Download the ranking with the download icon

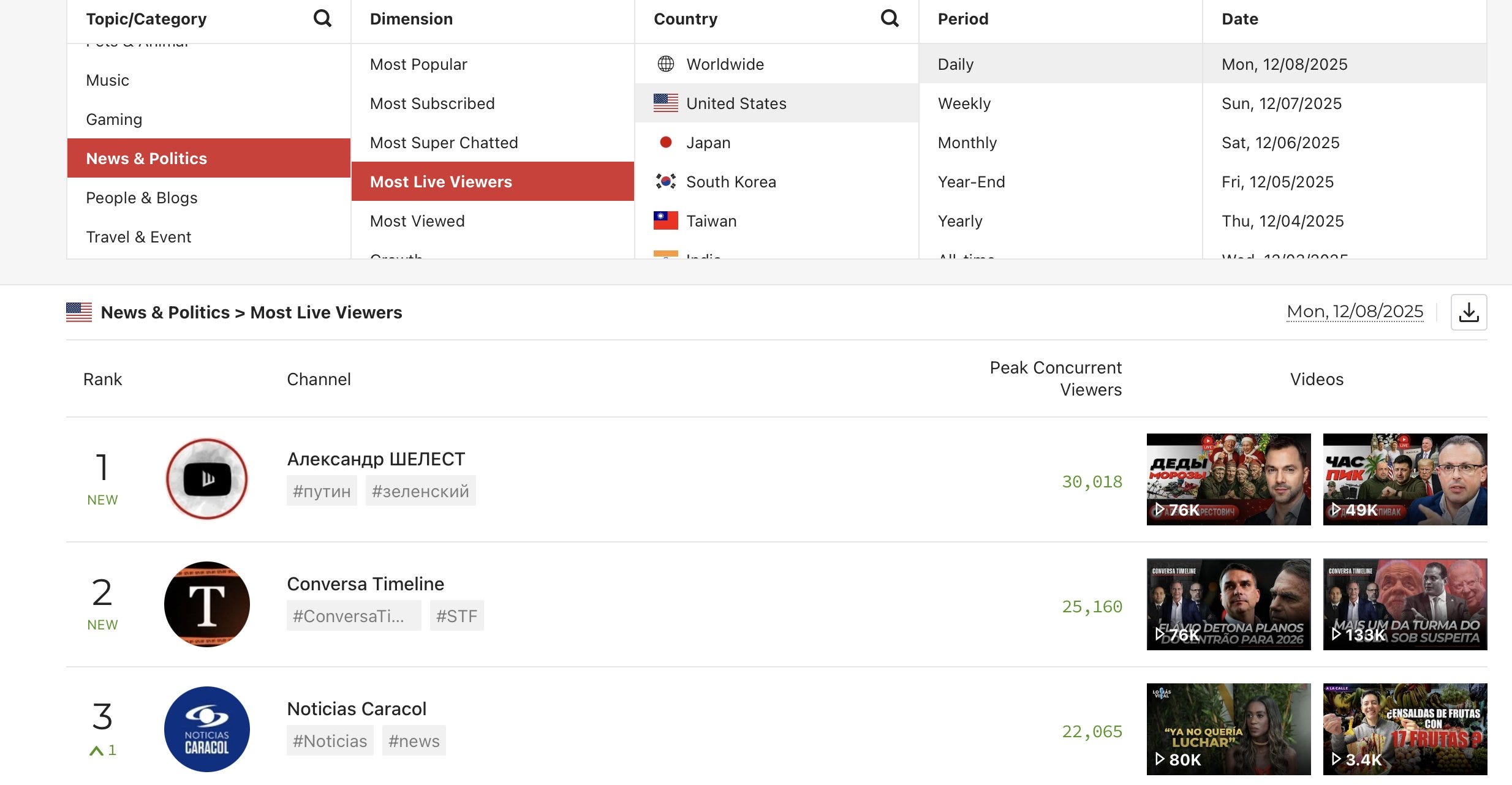(1469, 312)
